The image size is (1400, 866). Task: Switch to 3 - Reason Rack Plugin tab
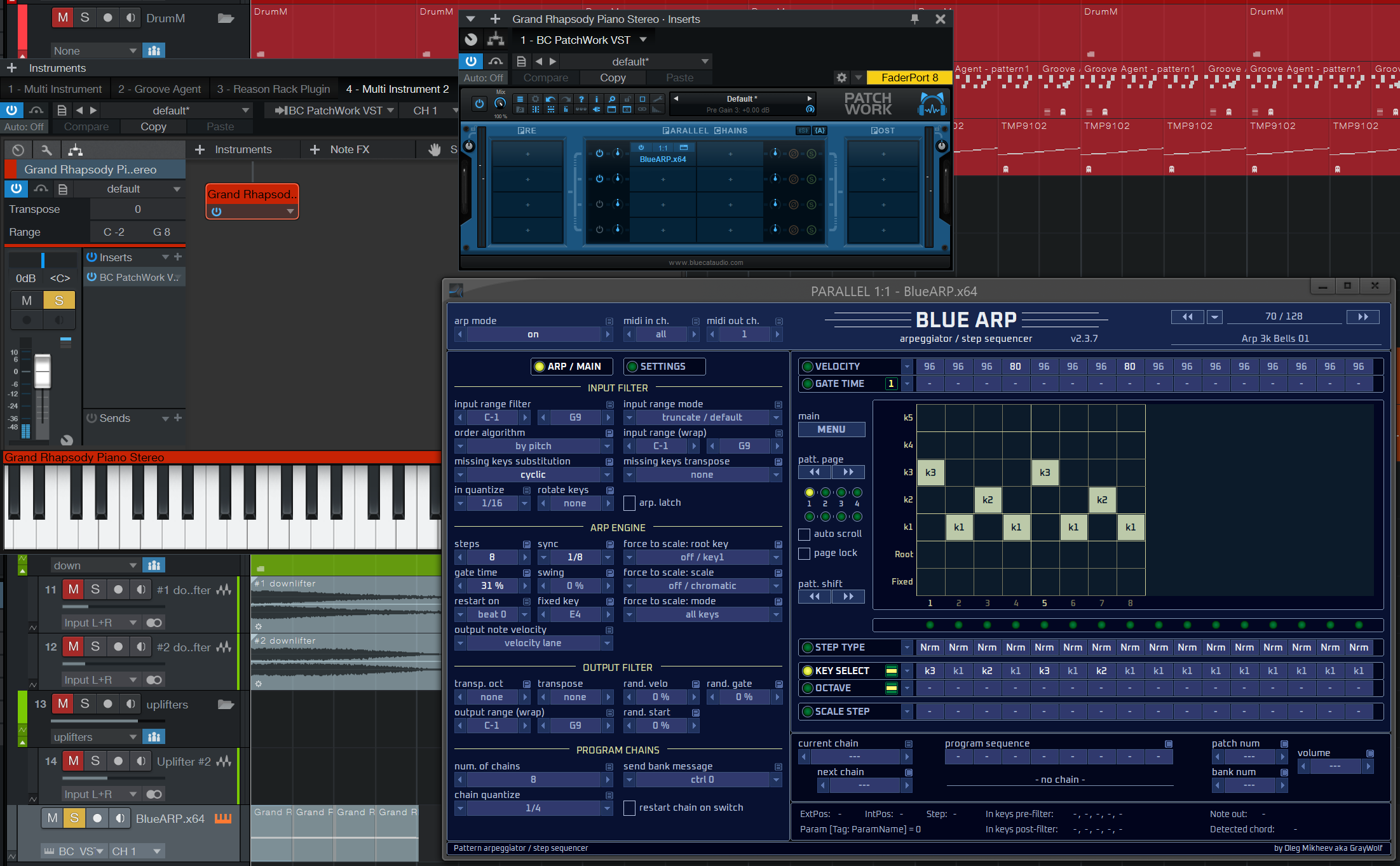tap(273, 89)
